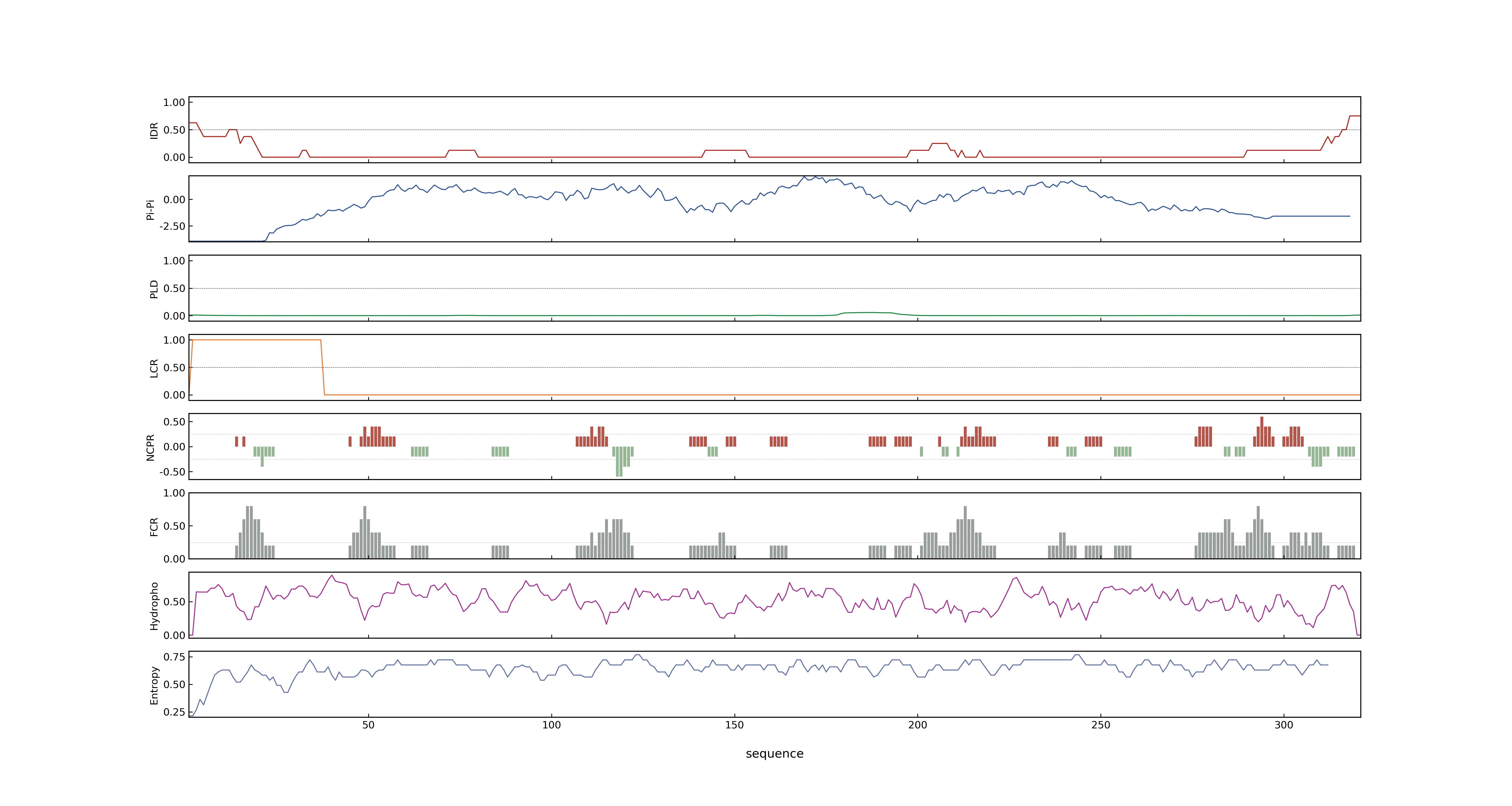Click the 1.00 tick on IDR axis

click(x=174, y=103)
